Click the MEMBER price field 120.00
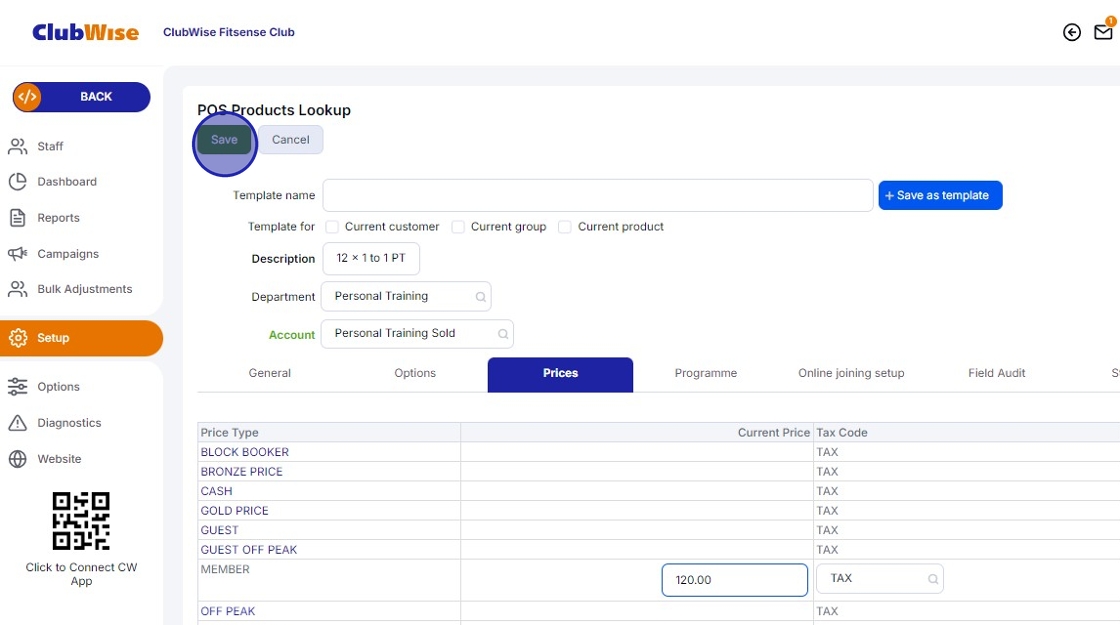1120x625 pixels. [x=734, y=580]
